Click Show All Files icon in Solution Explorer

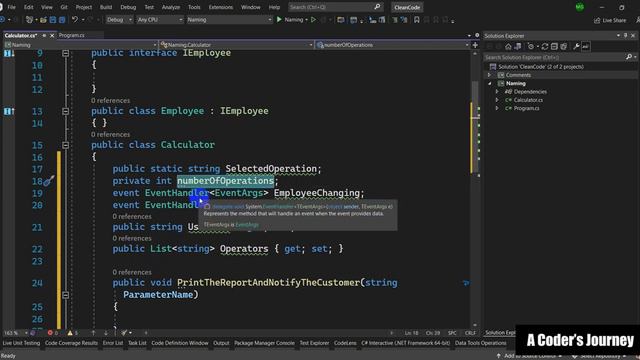point(564,47)
